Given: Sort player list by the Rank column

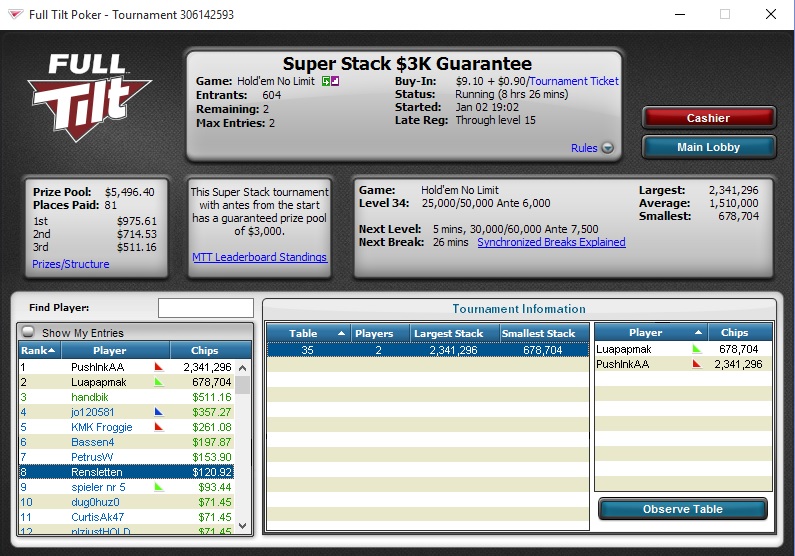Looking at the screenshot, I should (x=40, y=350).
